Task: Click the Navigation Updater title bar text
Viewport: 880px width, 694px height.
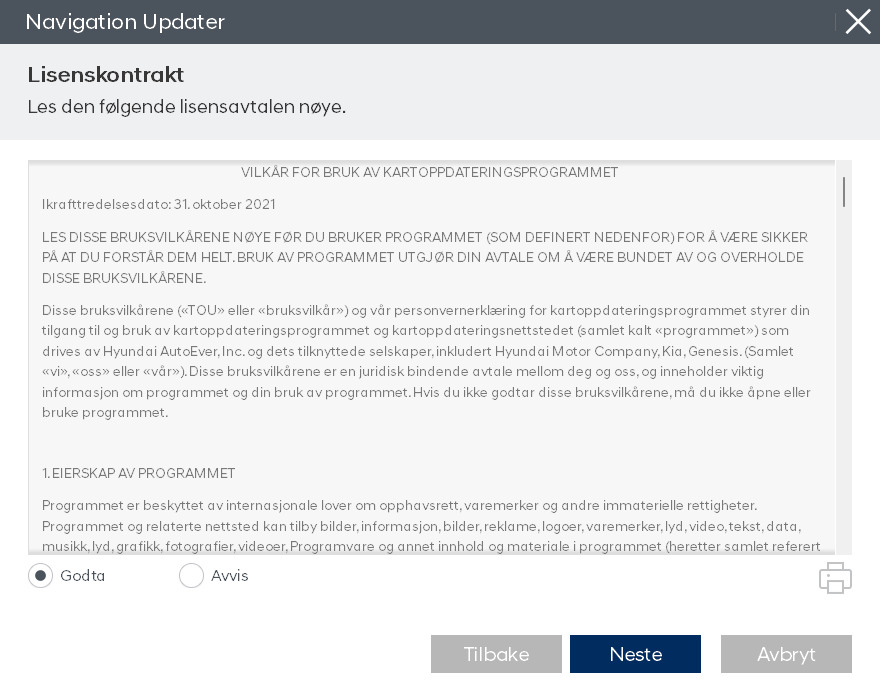Action: tap(125, 22)
